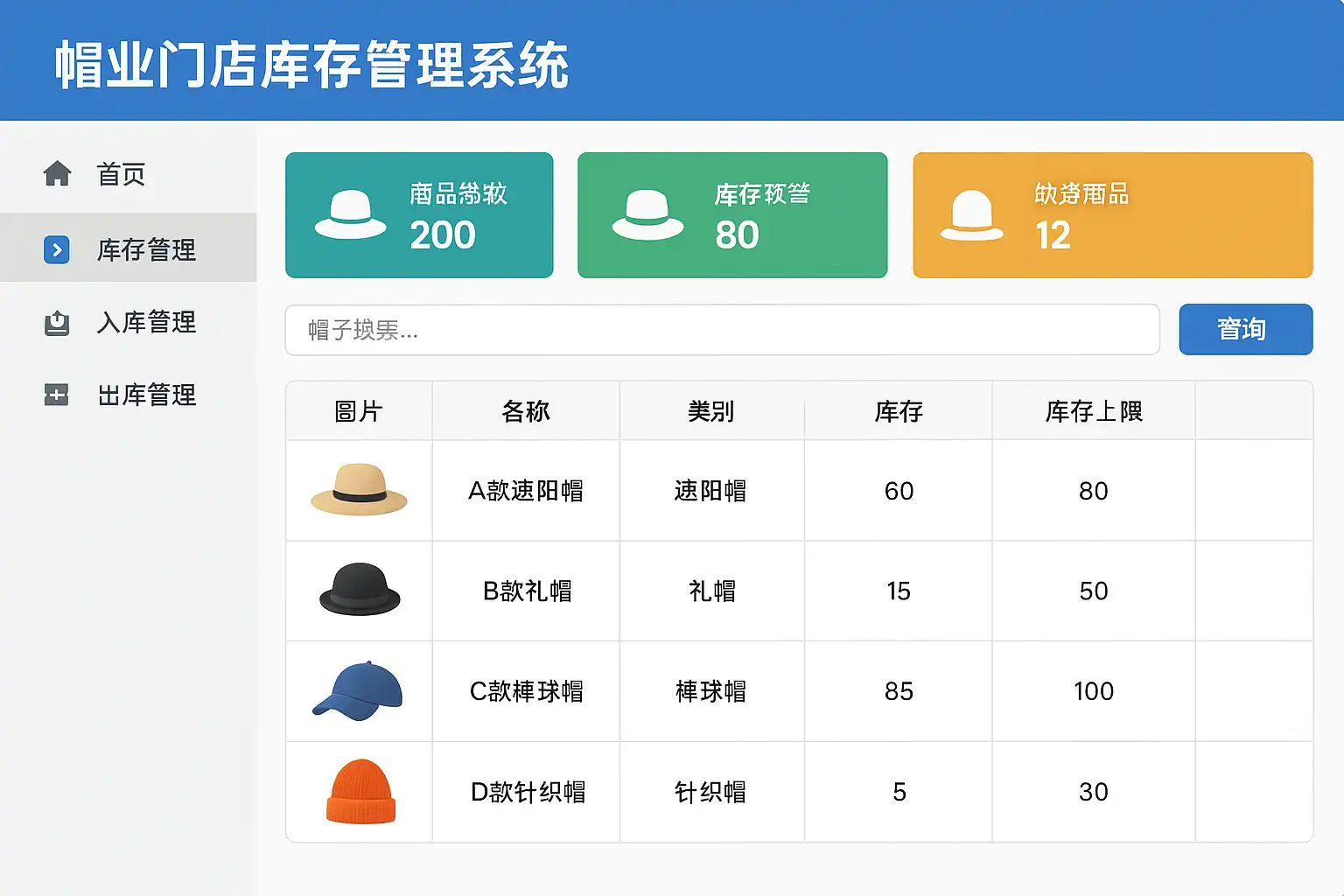Screen dimensions: 1344x896
Task: Click the blue baseball cap thumbnail
Action: click(358, 690)
